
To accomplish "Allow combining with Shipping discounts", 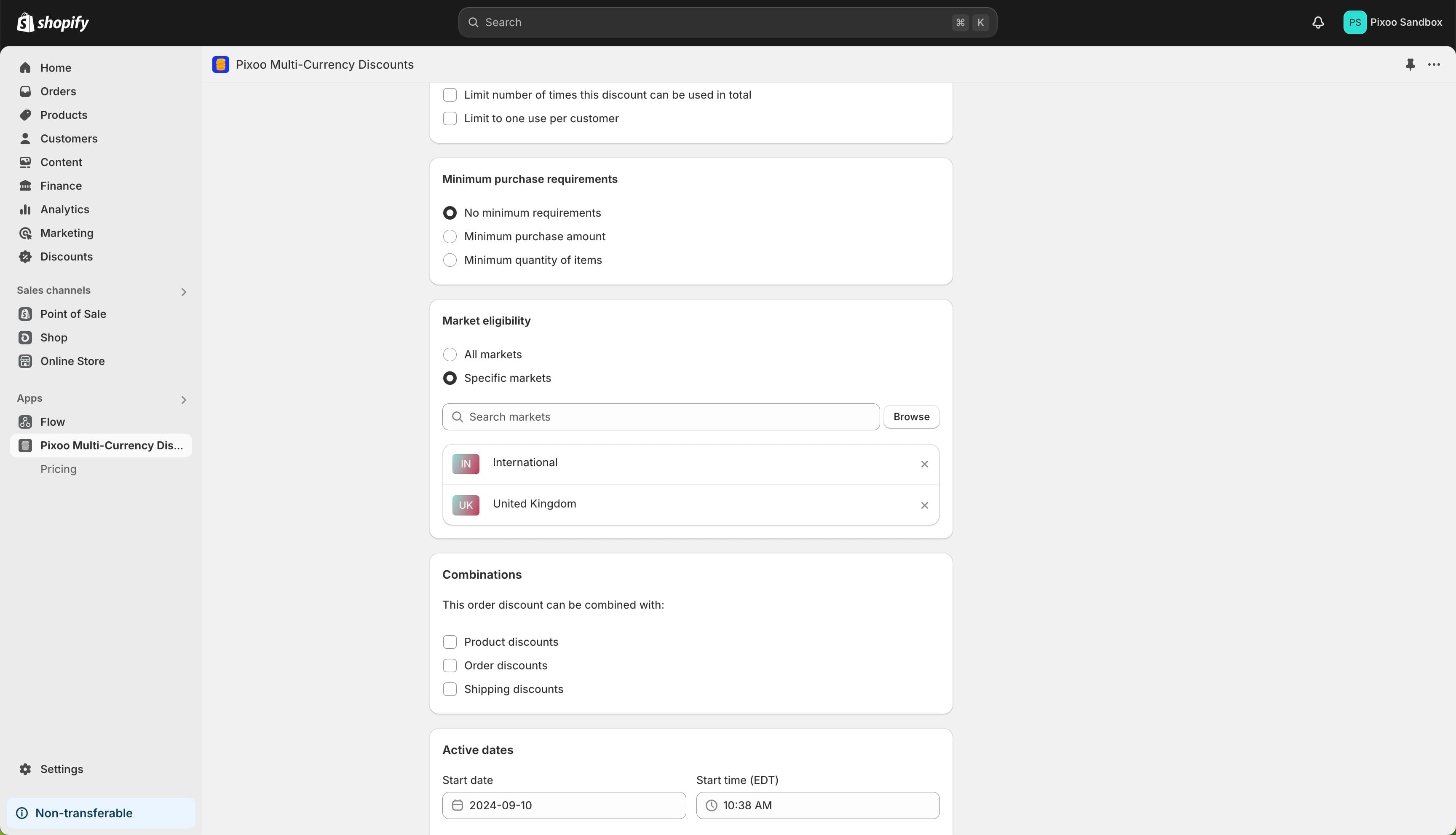I will (450, 689).
